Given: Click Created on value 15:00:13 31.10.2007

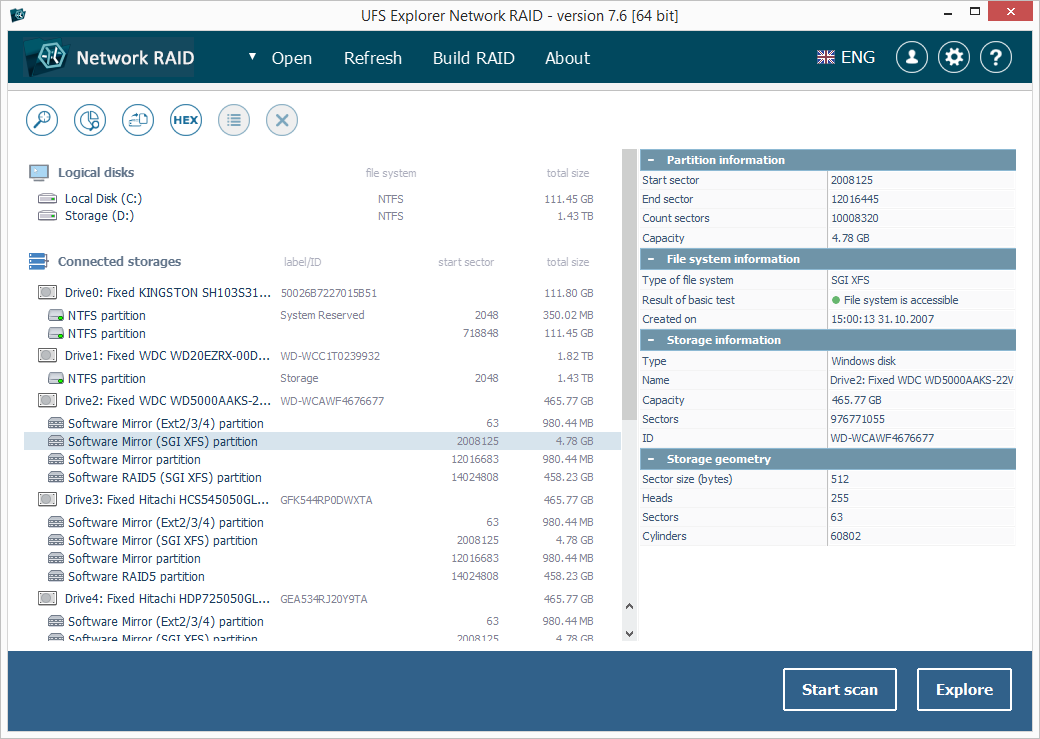Looking at the screenshot, I should coord(882,319).
